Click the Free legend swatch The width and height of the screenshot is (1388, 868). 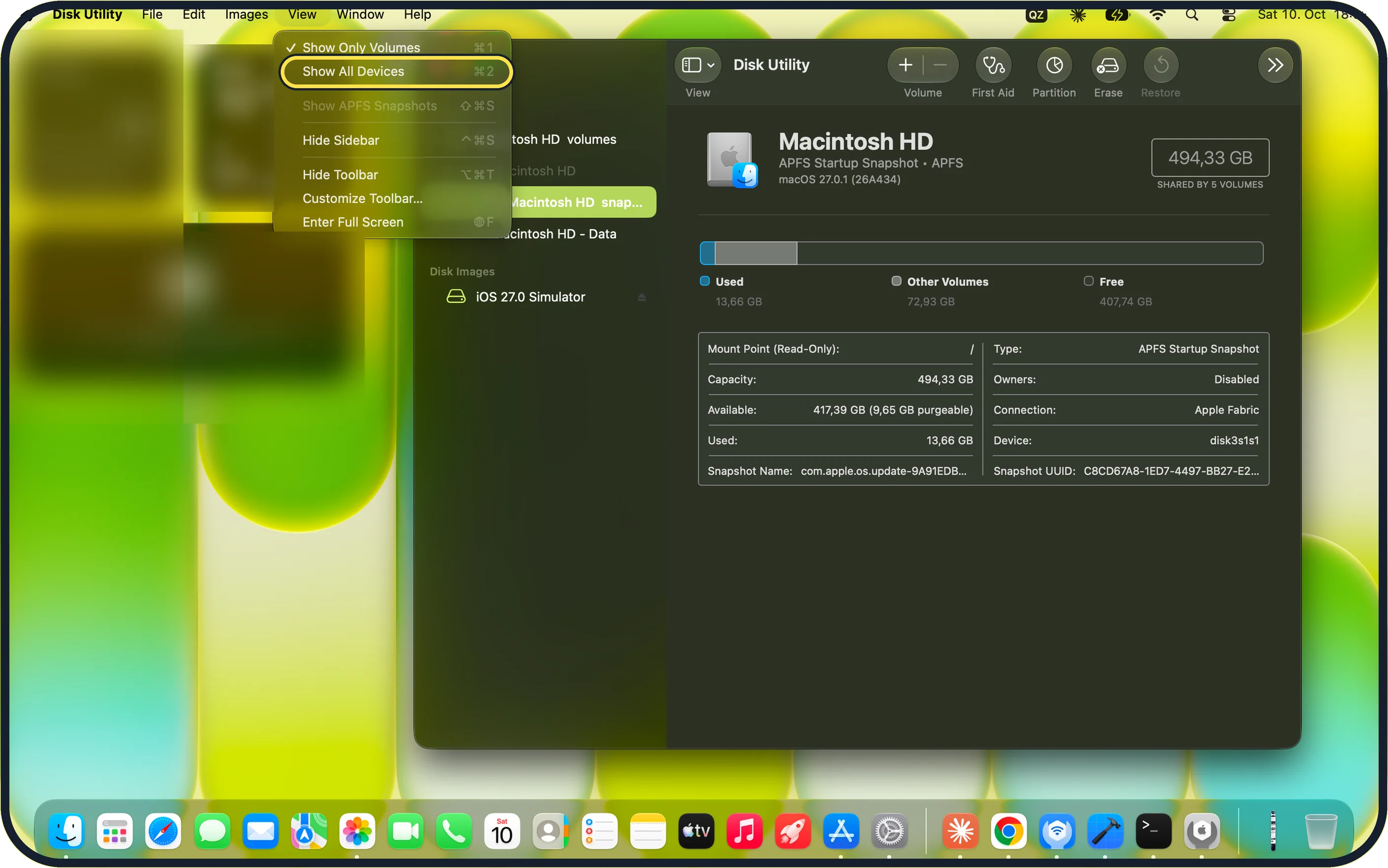pyautogui.click(x=1089, y=281)
